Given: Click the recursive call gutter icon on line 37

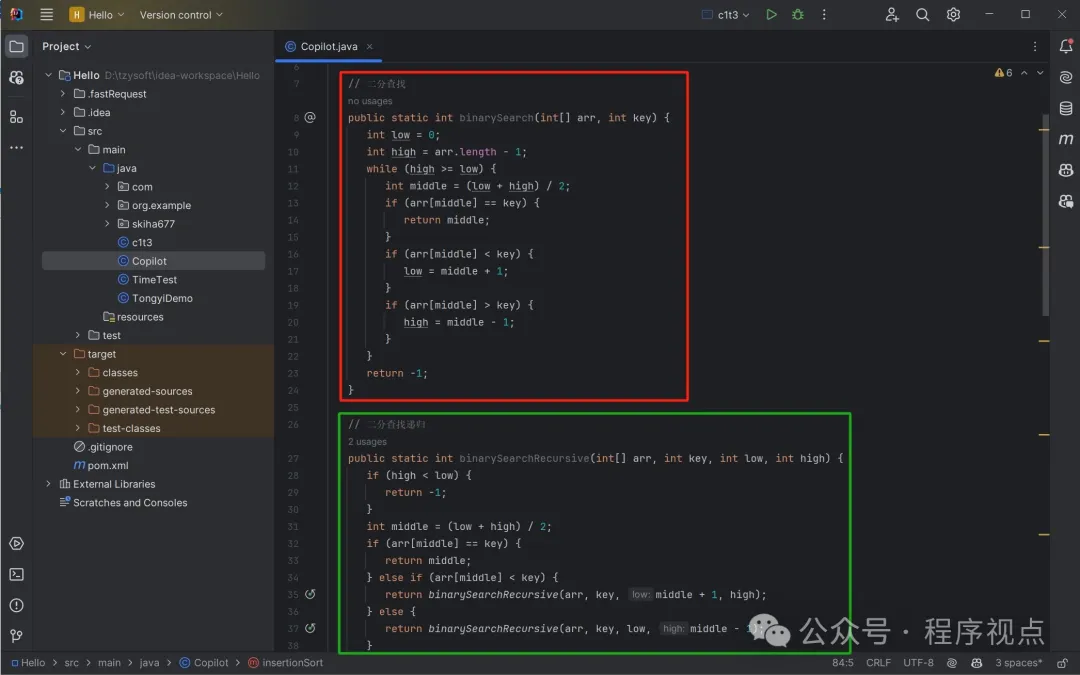Looking at the screenshot, I should click(x=311, y=628).
